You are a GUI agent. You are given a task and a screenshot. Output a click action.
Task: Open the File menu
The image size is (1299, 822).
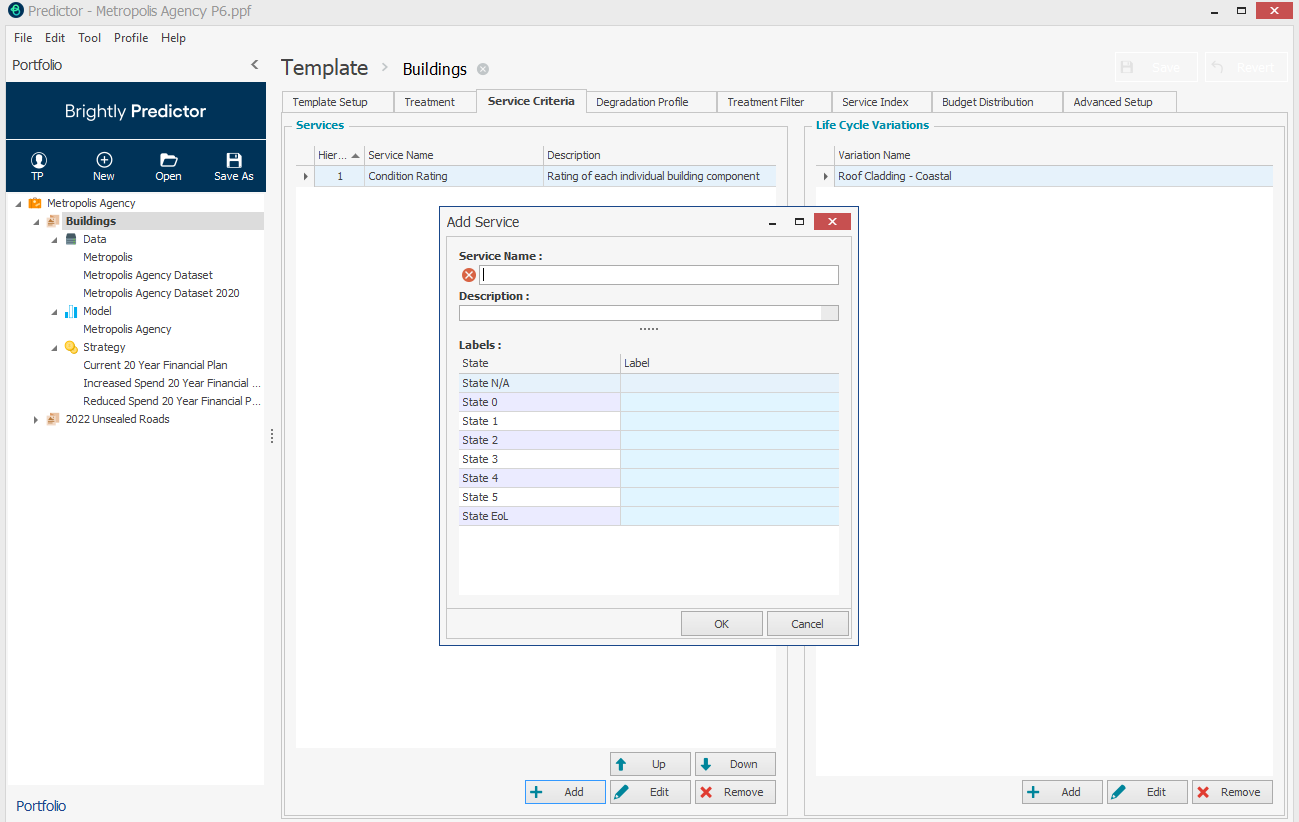point(23,38)
